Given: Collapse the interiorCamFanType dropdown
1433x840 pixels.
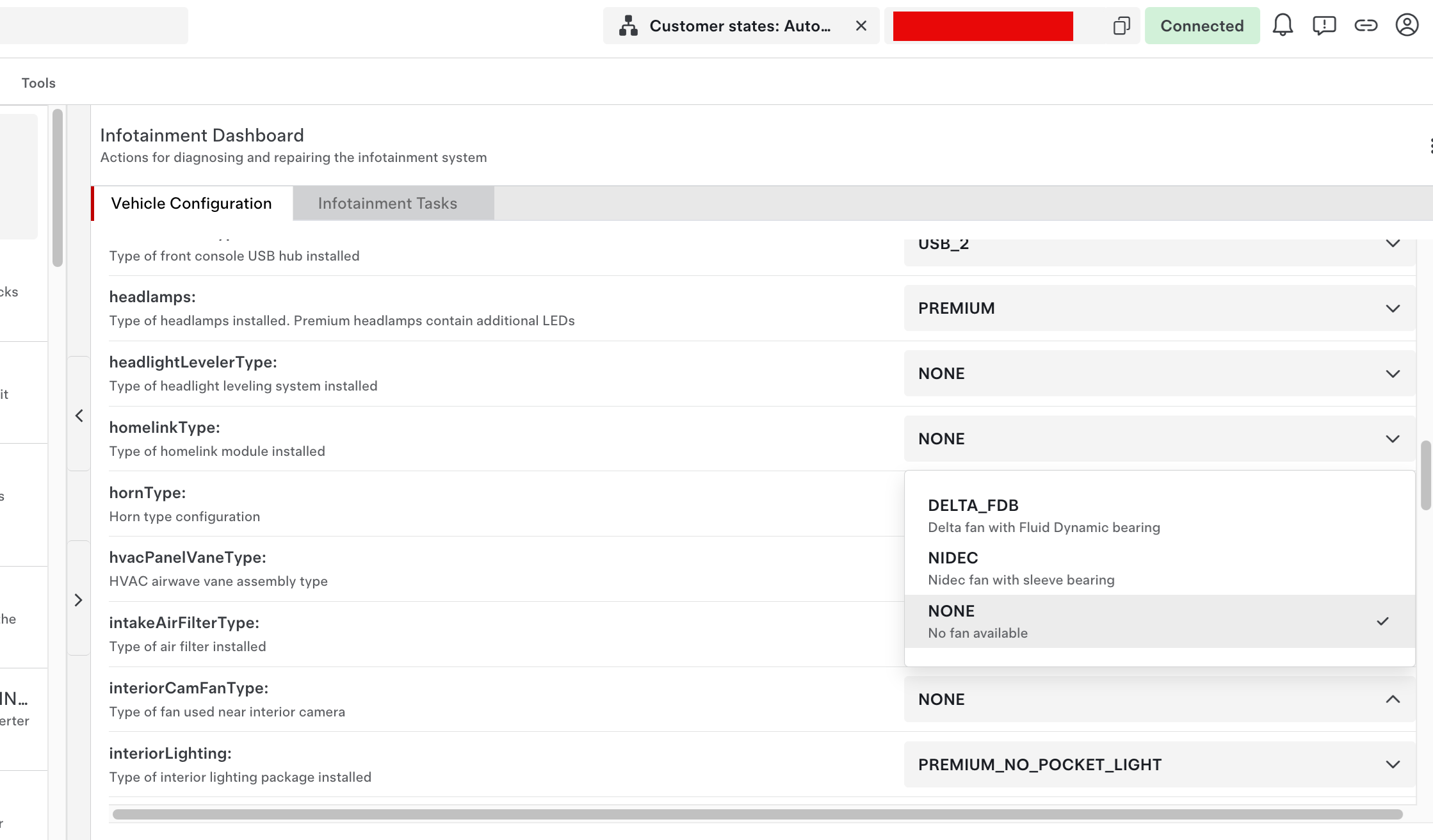Looking at the screenshot, I should coord(1159,699).
